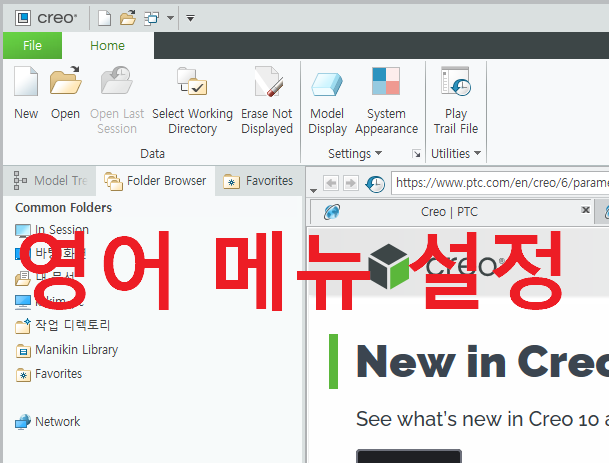Switch to Folder Browser tab

[x=155, y=181]
